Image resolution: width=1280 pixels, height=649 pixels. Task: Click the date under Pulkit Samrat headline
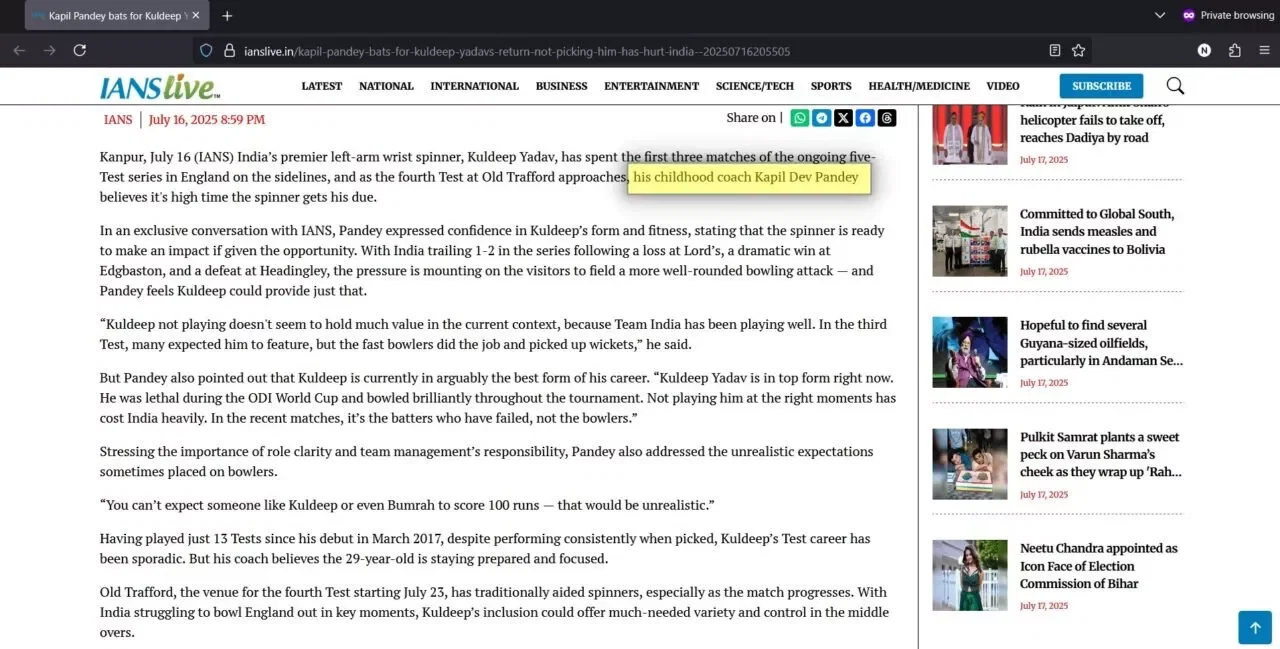(1044, 494)
